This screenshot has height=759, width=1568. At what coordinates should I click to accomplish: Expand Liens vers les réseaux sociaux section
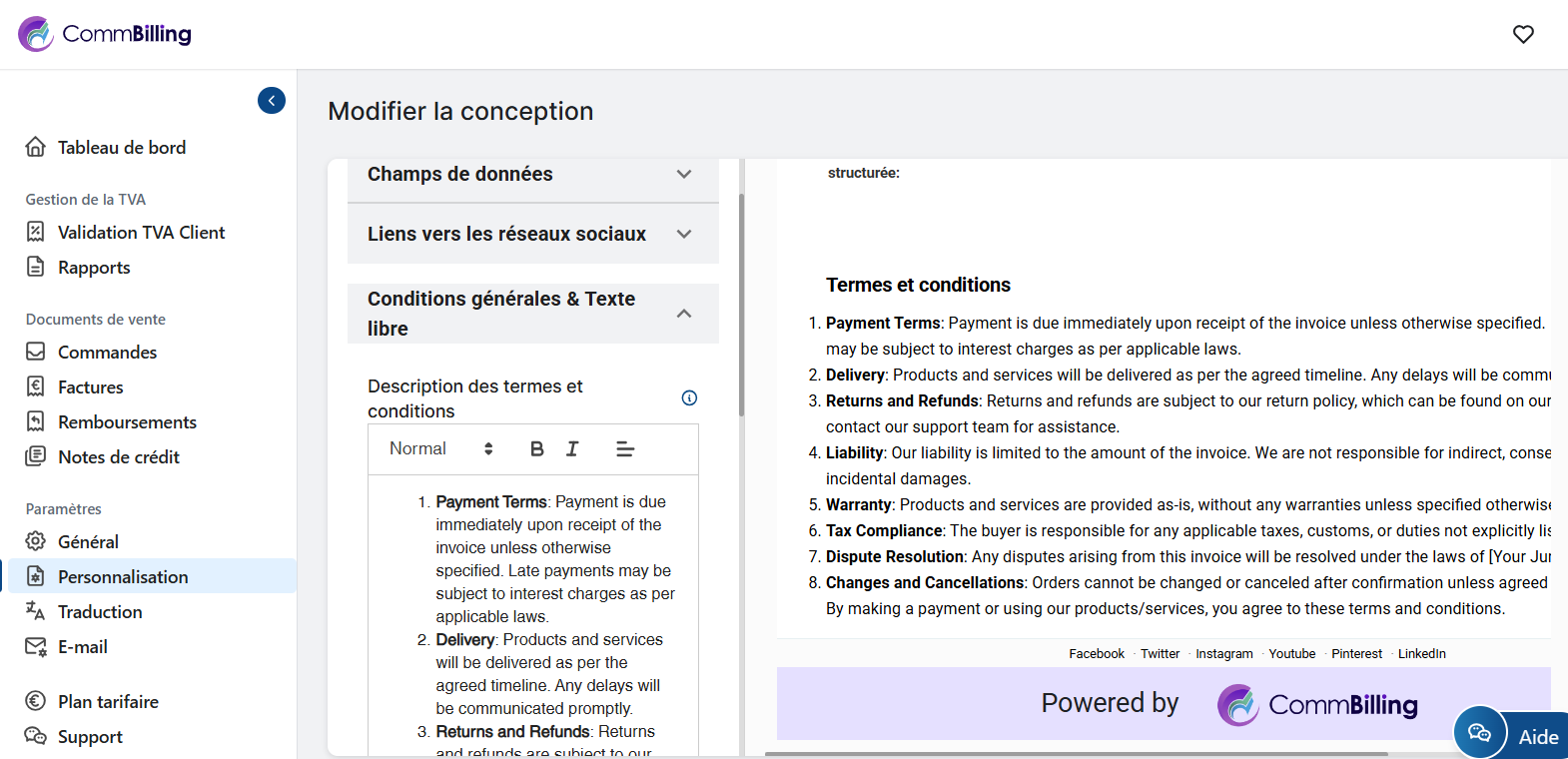532,234
